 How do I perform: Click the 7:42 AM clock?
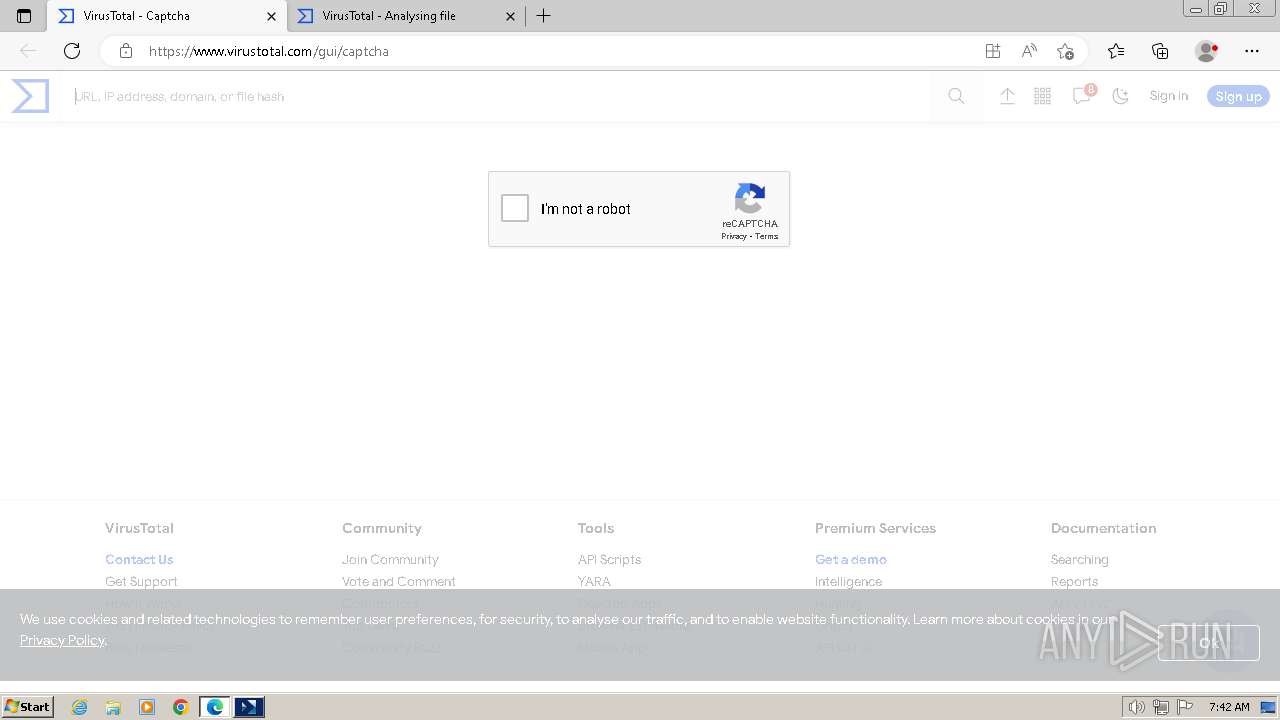click(1229, 707)
